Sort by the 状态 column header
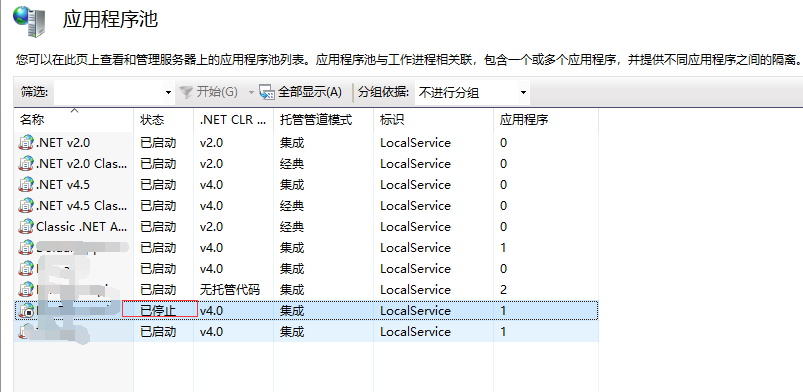 (x=164, y=120)
